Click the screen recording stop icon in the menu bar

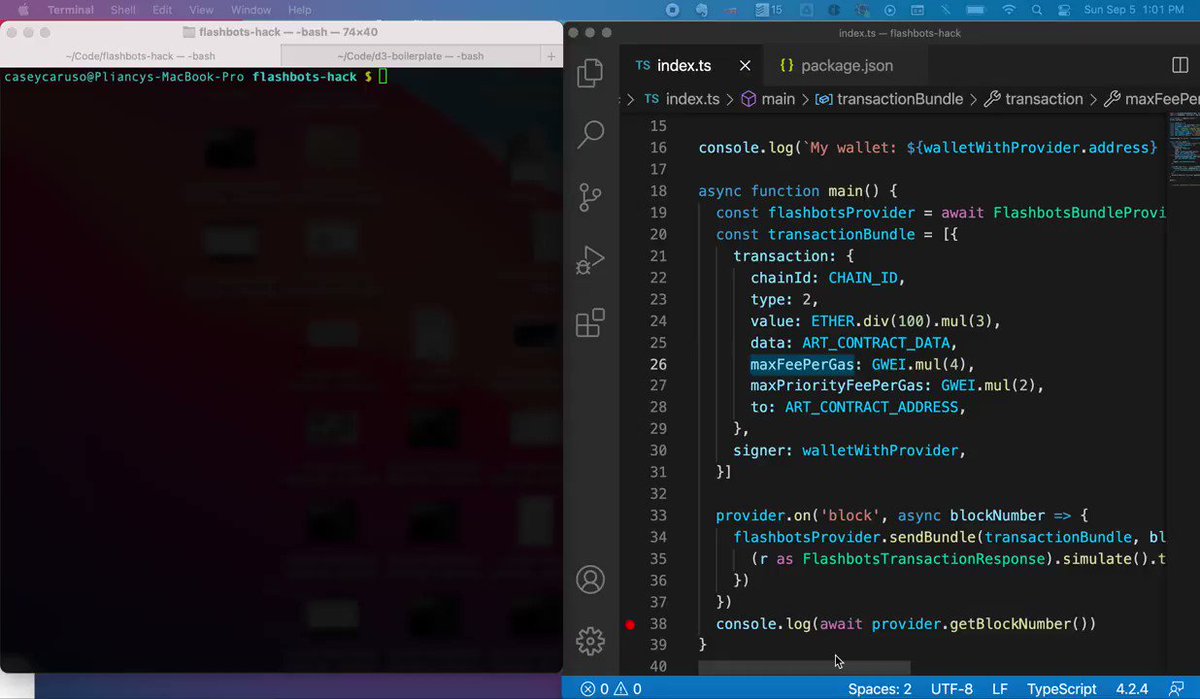coord(673,10)
